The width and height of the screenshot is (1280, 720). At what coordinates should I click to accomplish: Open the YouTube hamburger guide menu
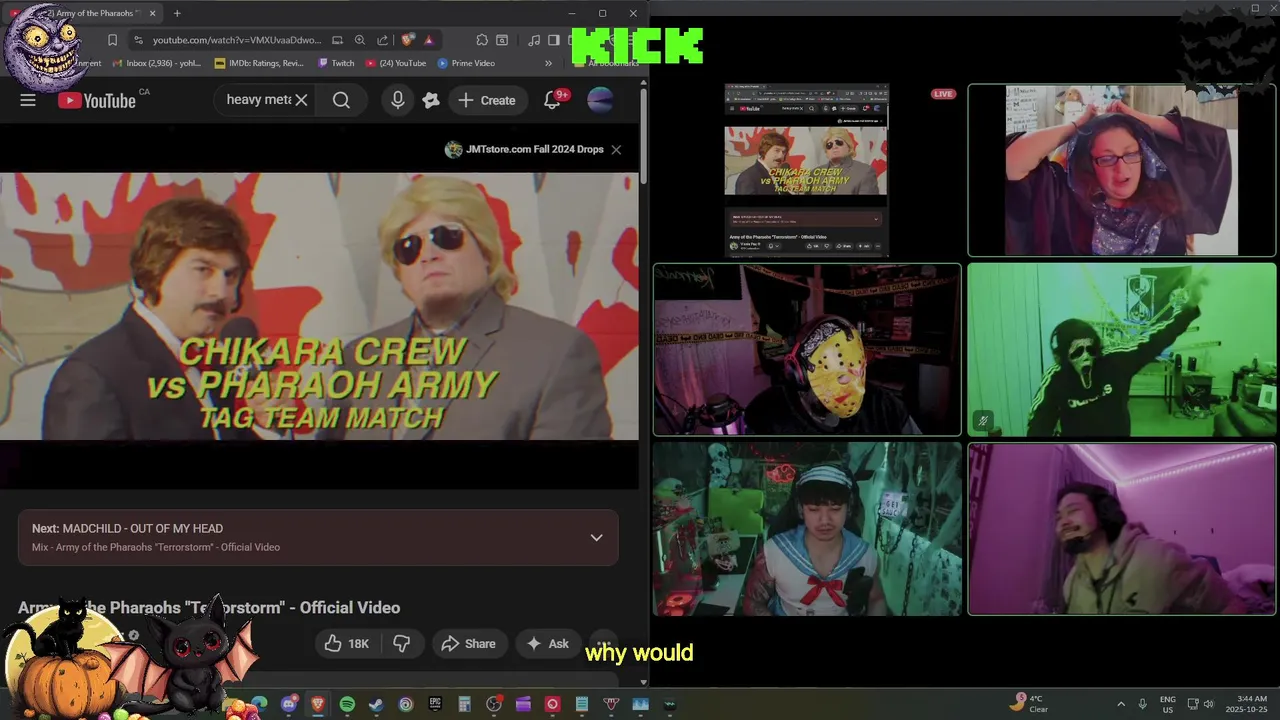[28, 100]
